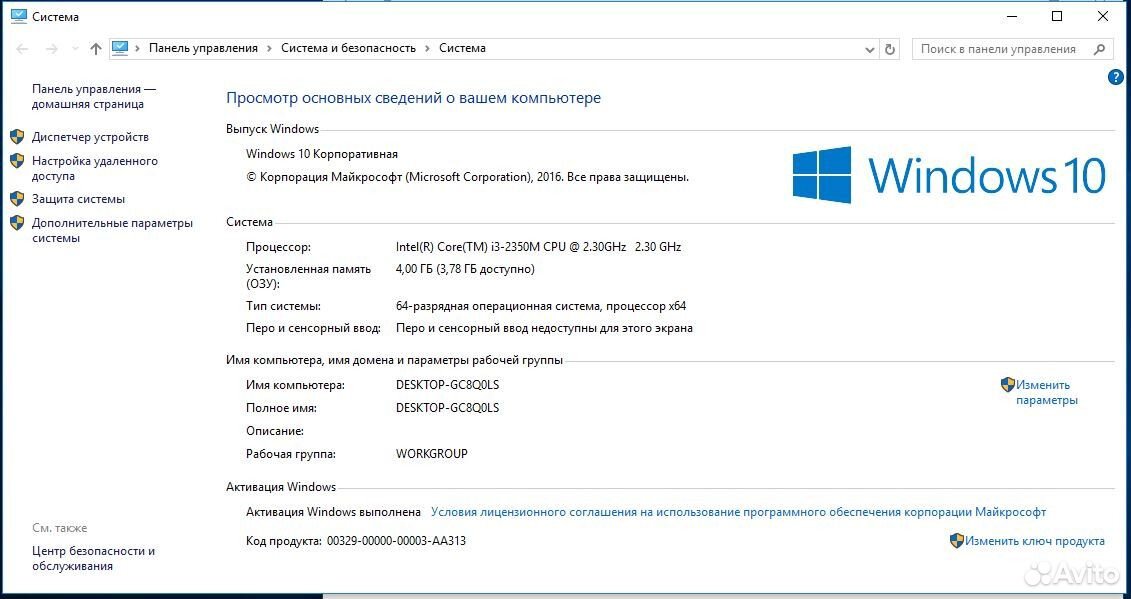The width and height of the screenshot is (1131, 599).
Task: Click full name value beside Полное имя
Action: tap(447, 408)
